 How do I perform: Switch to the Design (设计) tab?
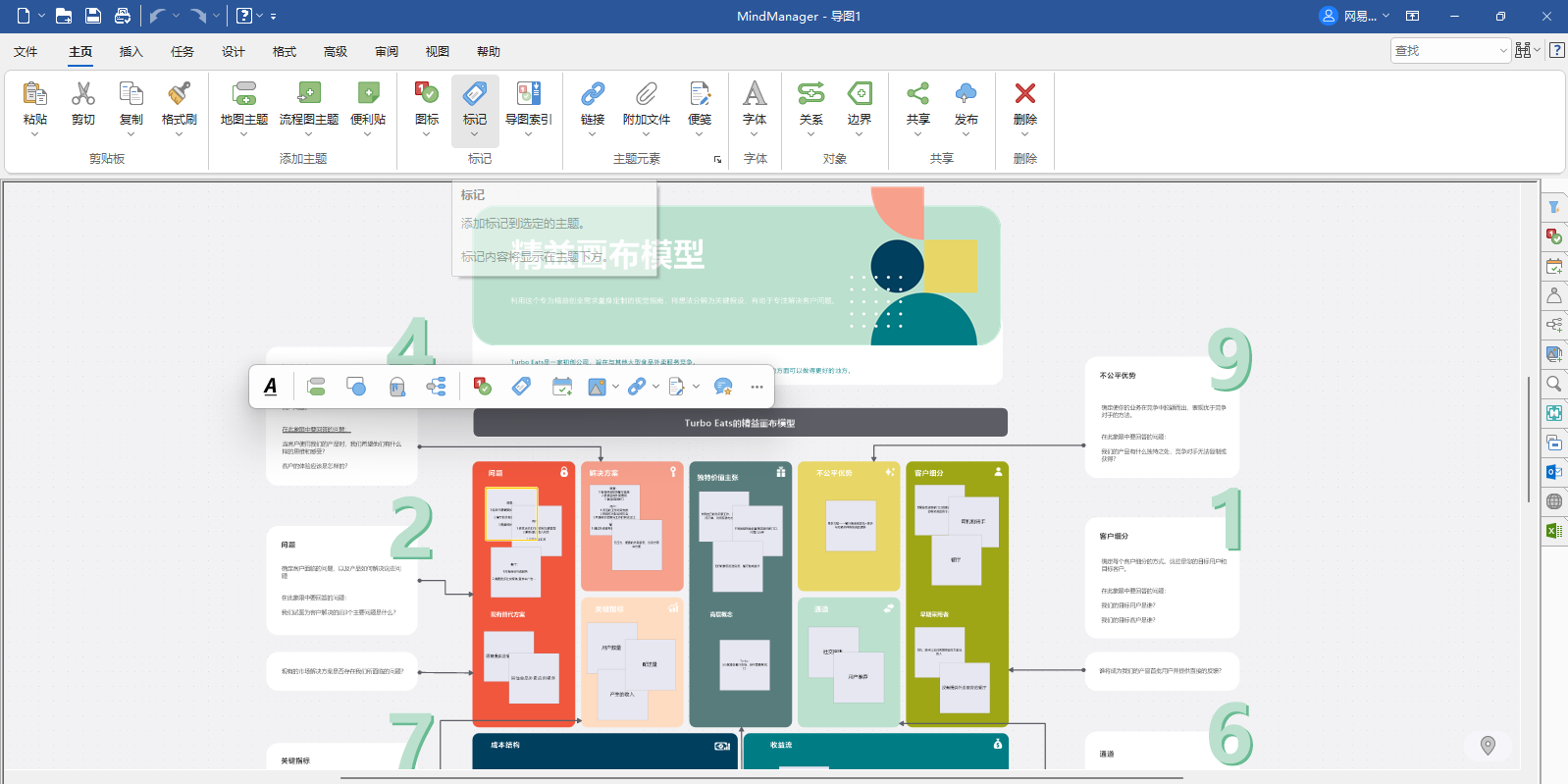(234, 52)
